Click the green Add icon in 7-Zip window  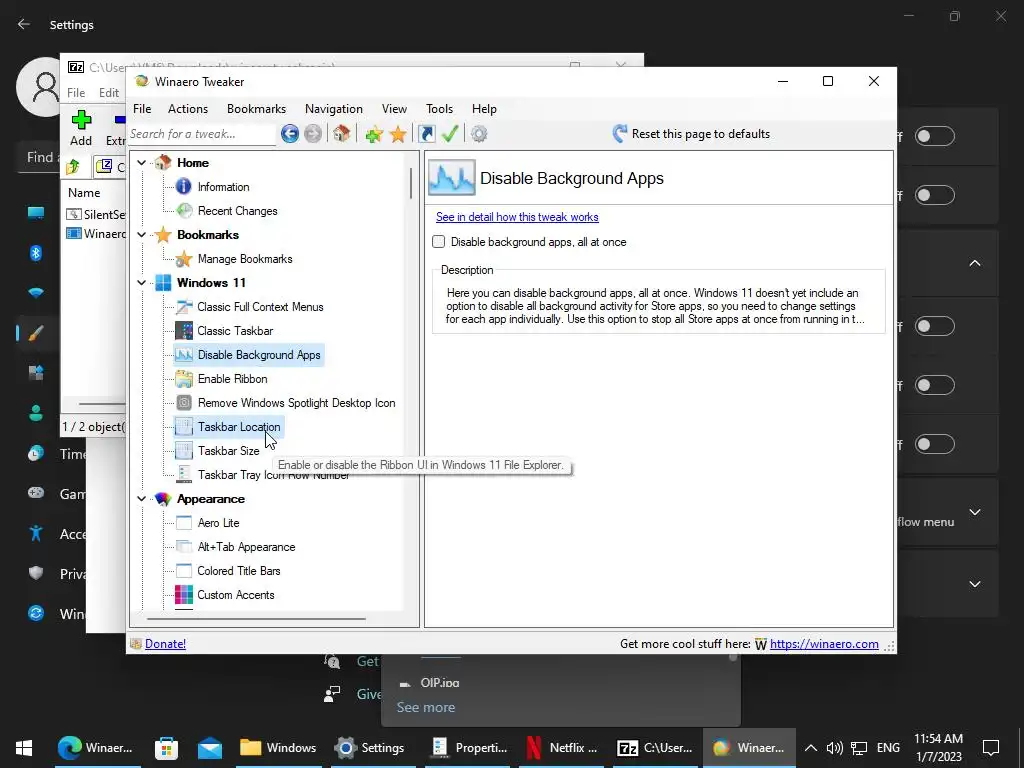click(81, 120)
